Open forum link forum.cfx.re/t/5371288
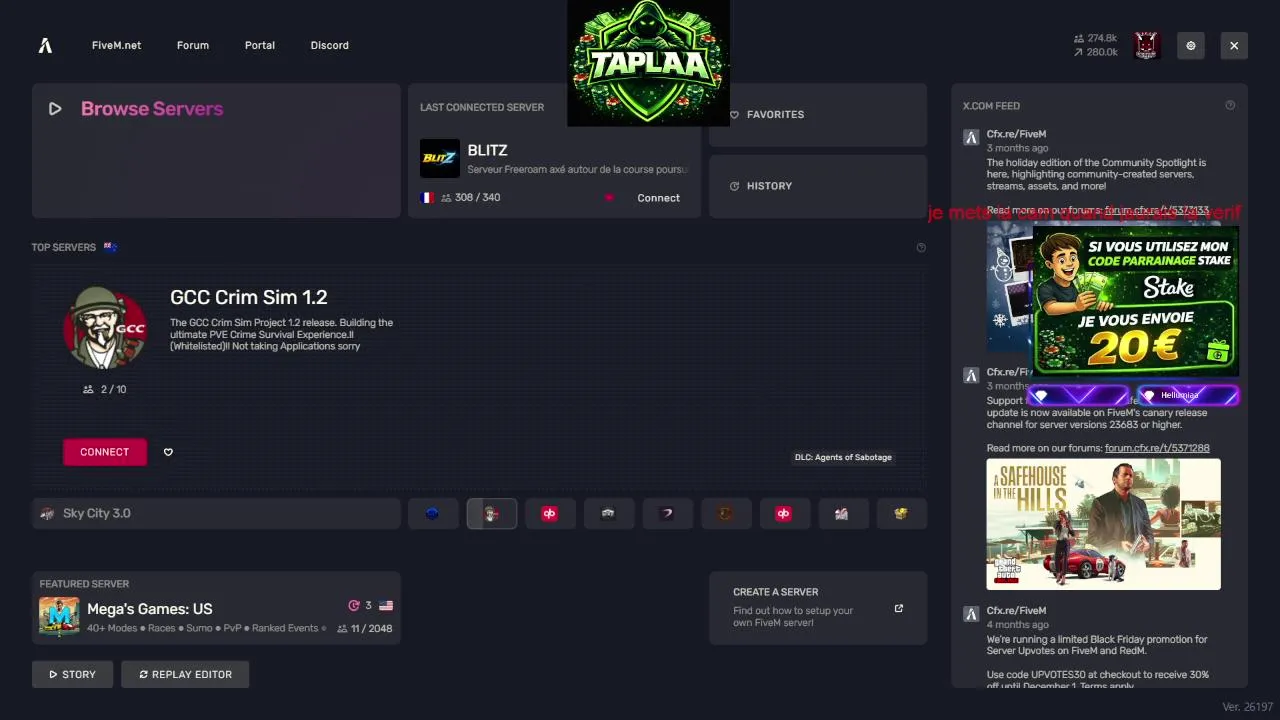The height and width of the screenshot is (720, 1280). point(1157,448)
